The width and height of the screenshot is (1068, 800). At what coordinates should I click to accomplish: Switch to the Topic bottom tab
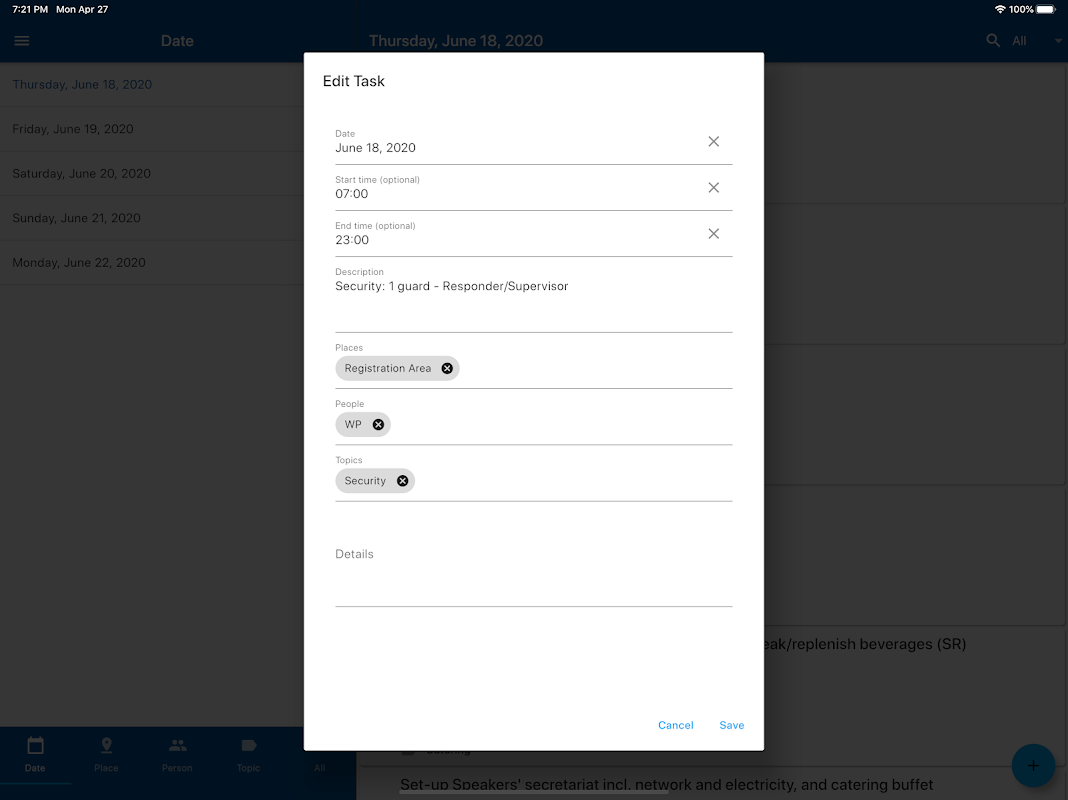(x=249, y=755)
